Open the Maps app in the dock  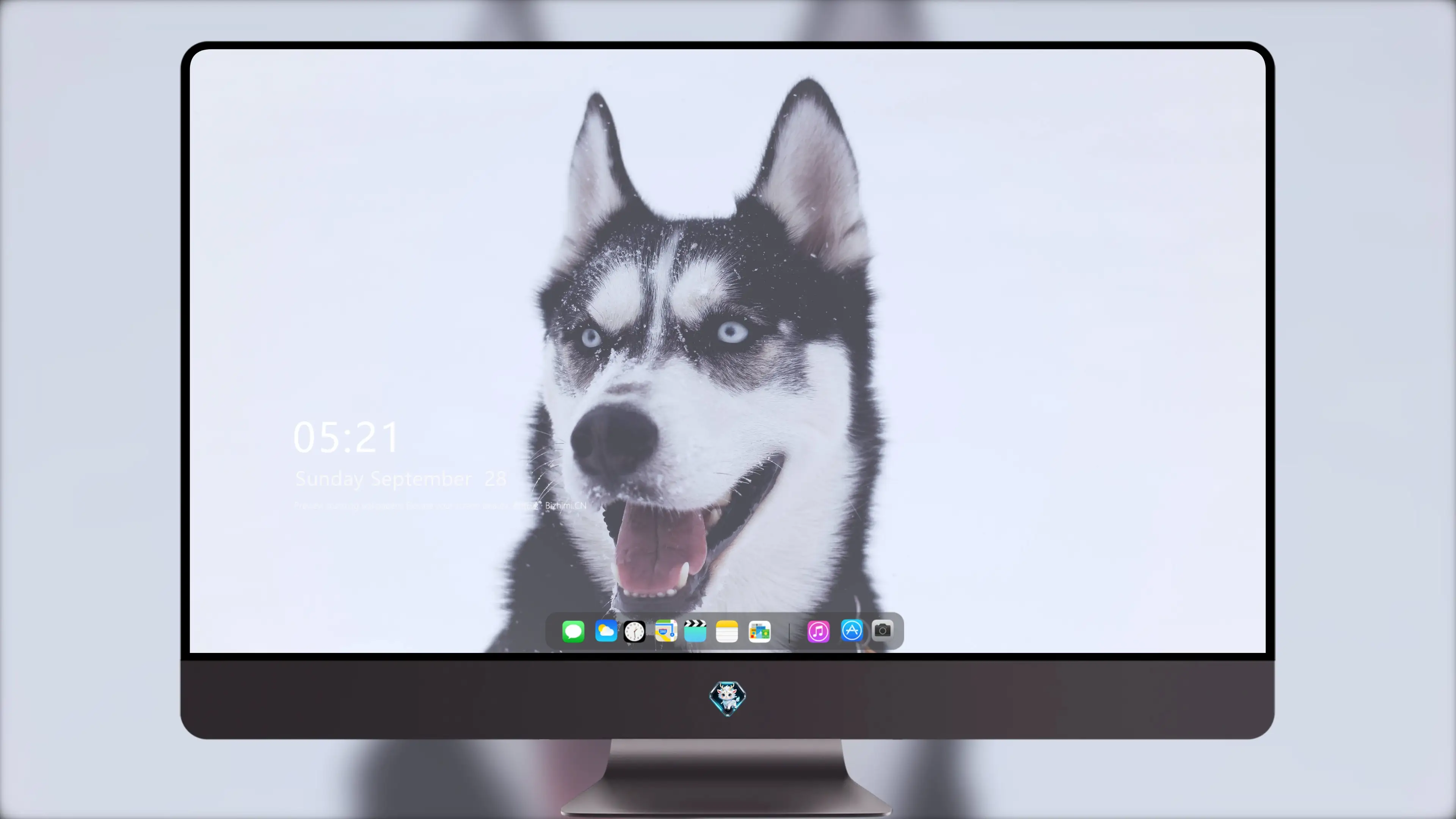(666, 631)
